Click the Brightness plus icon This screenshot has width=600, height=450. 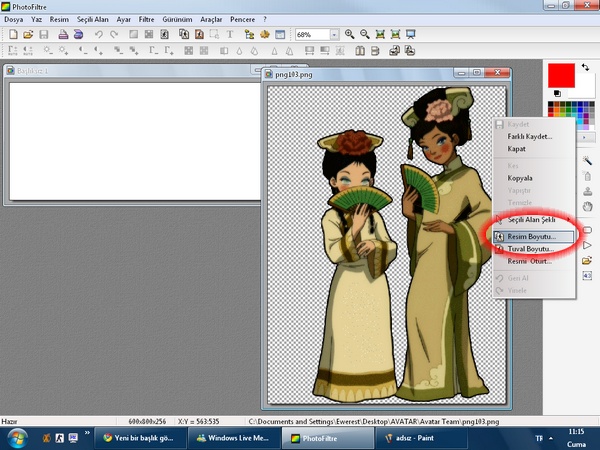64,51
